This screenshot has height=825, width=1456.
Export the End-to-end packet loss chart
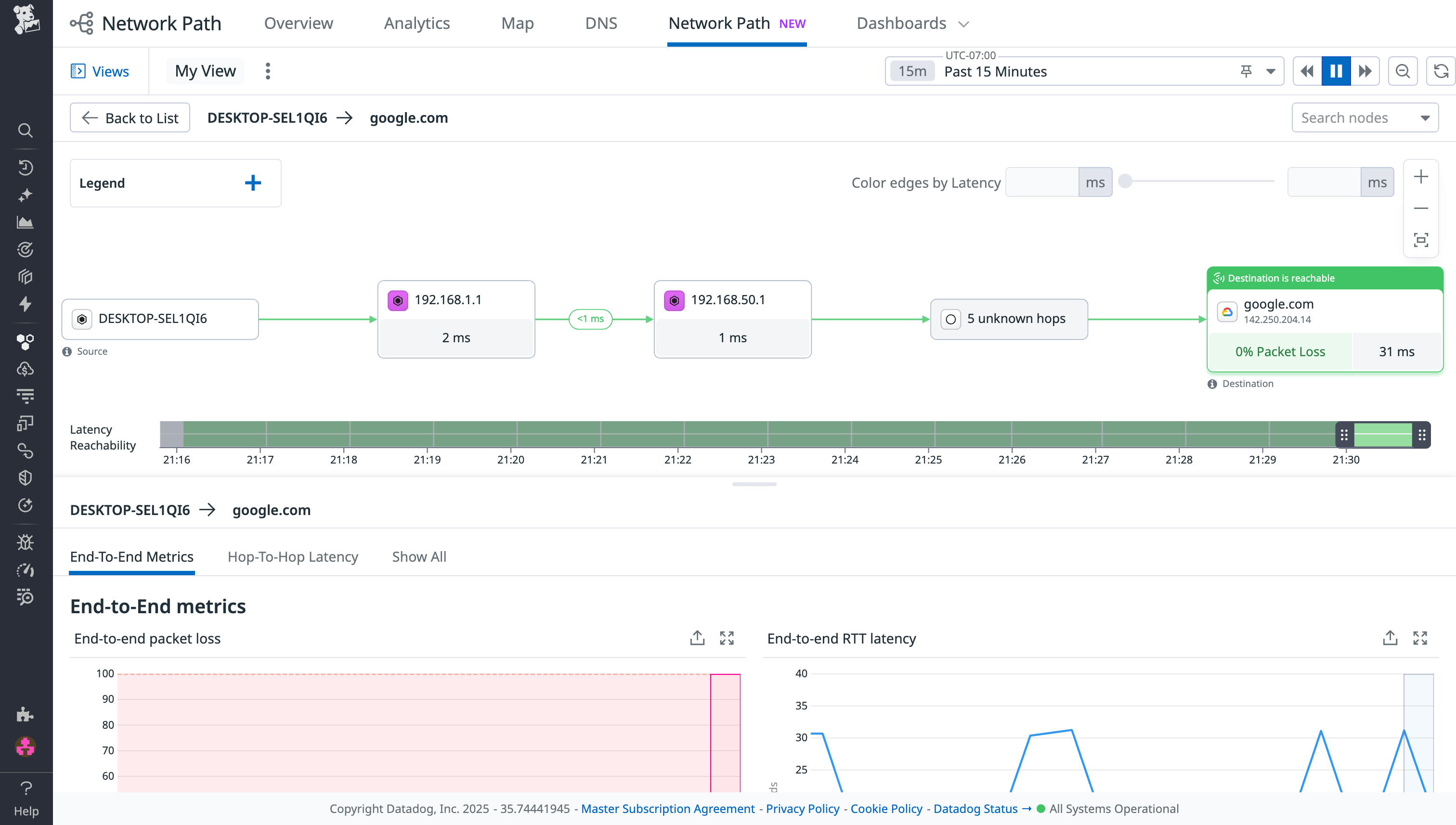point(697,638)
